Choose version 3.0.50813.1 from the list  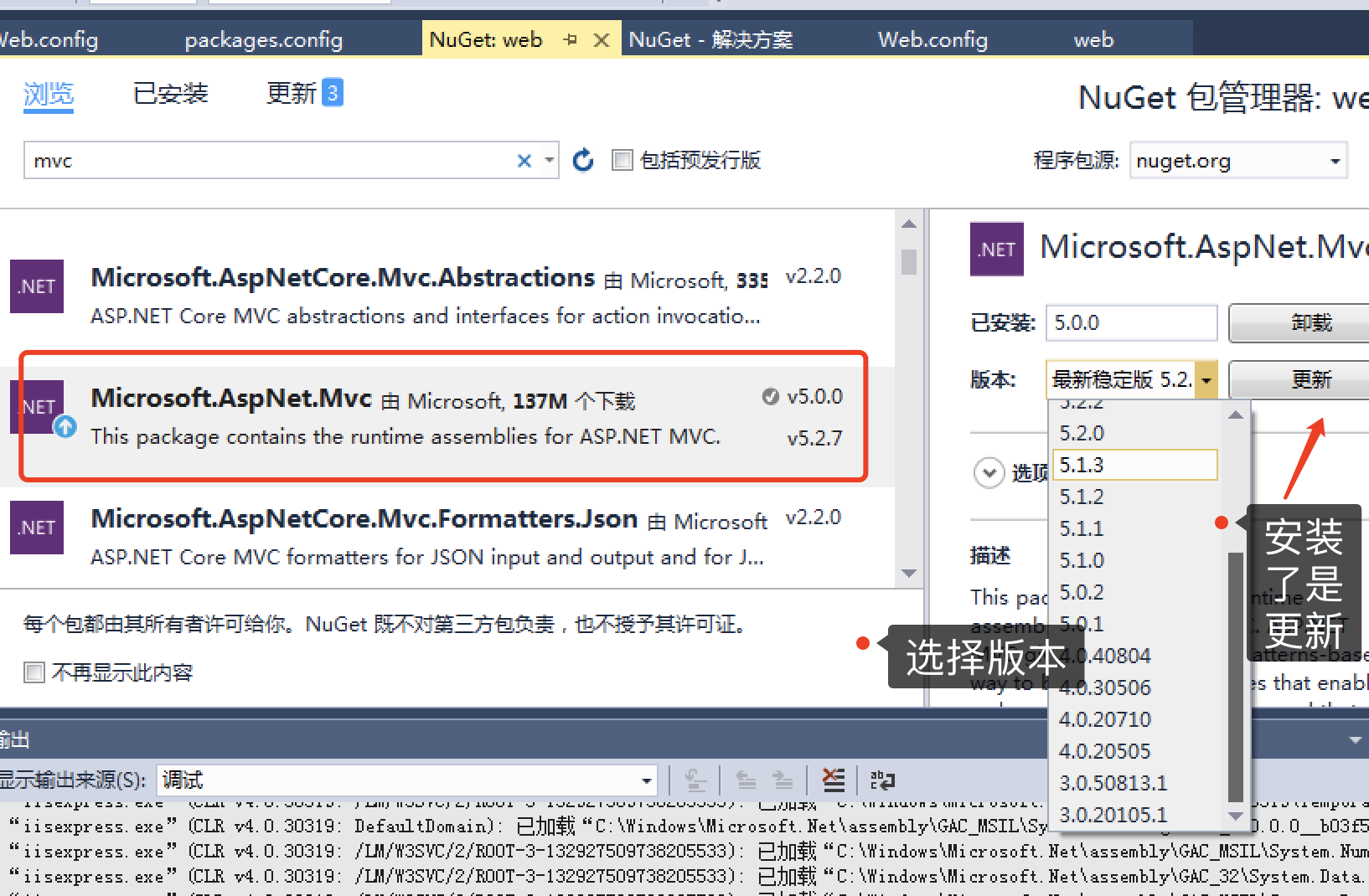tap(1134, 783)
